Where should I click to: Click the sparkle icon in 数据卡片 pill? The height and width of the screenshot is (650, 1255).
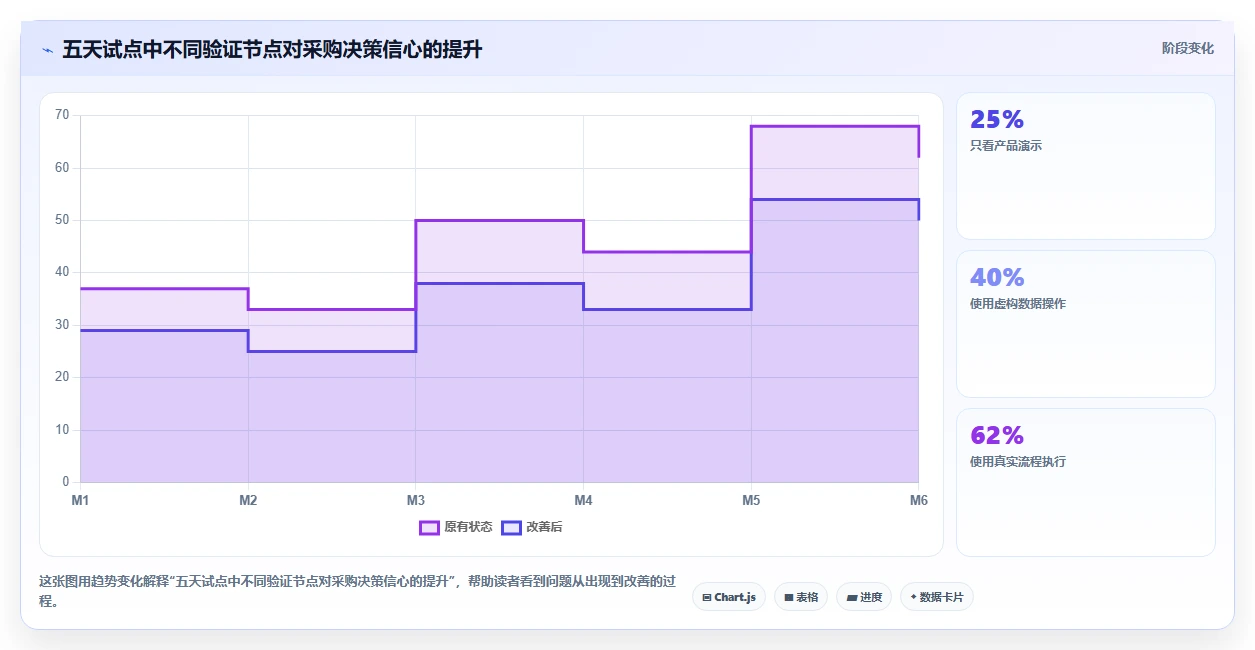tap(914, 598)
